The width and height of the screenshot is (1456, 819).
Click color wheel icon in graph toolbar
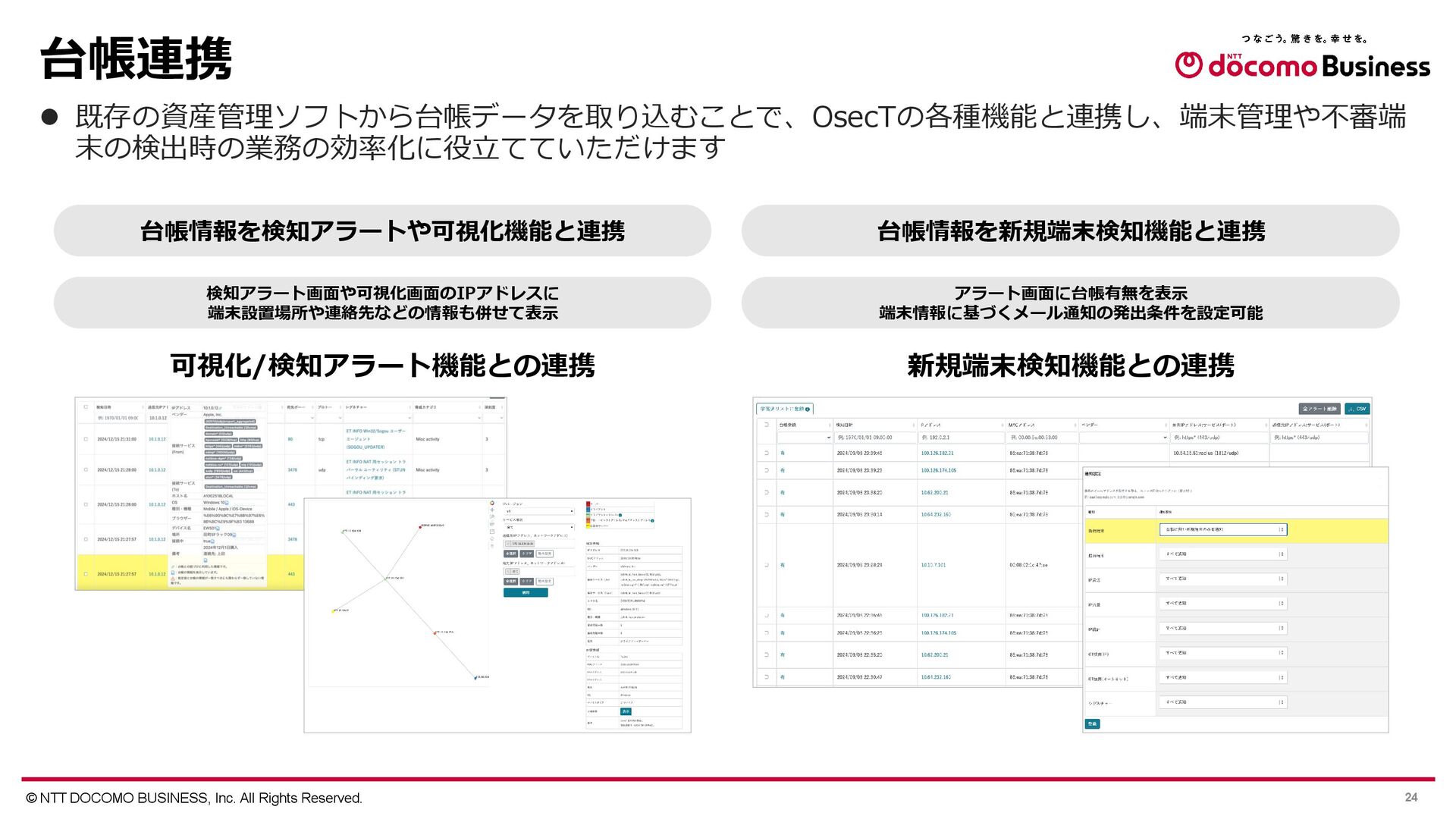(492, 503)
